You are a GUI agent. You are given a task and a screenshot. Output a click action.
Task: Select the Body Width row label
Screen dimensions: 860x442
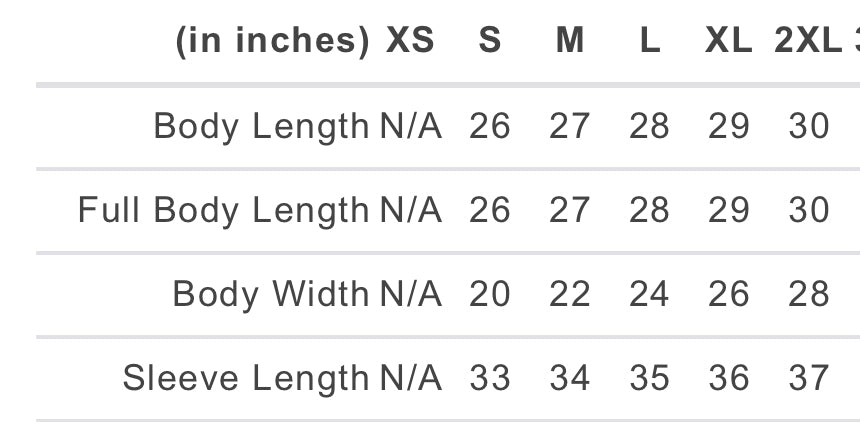point(271,294)
